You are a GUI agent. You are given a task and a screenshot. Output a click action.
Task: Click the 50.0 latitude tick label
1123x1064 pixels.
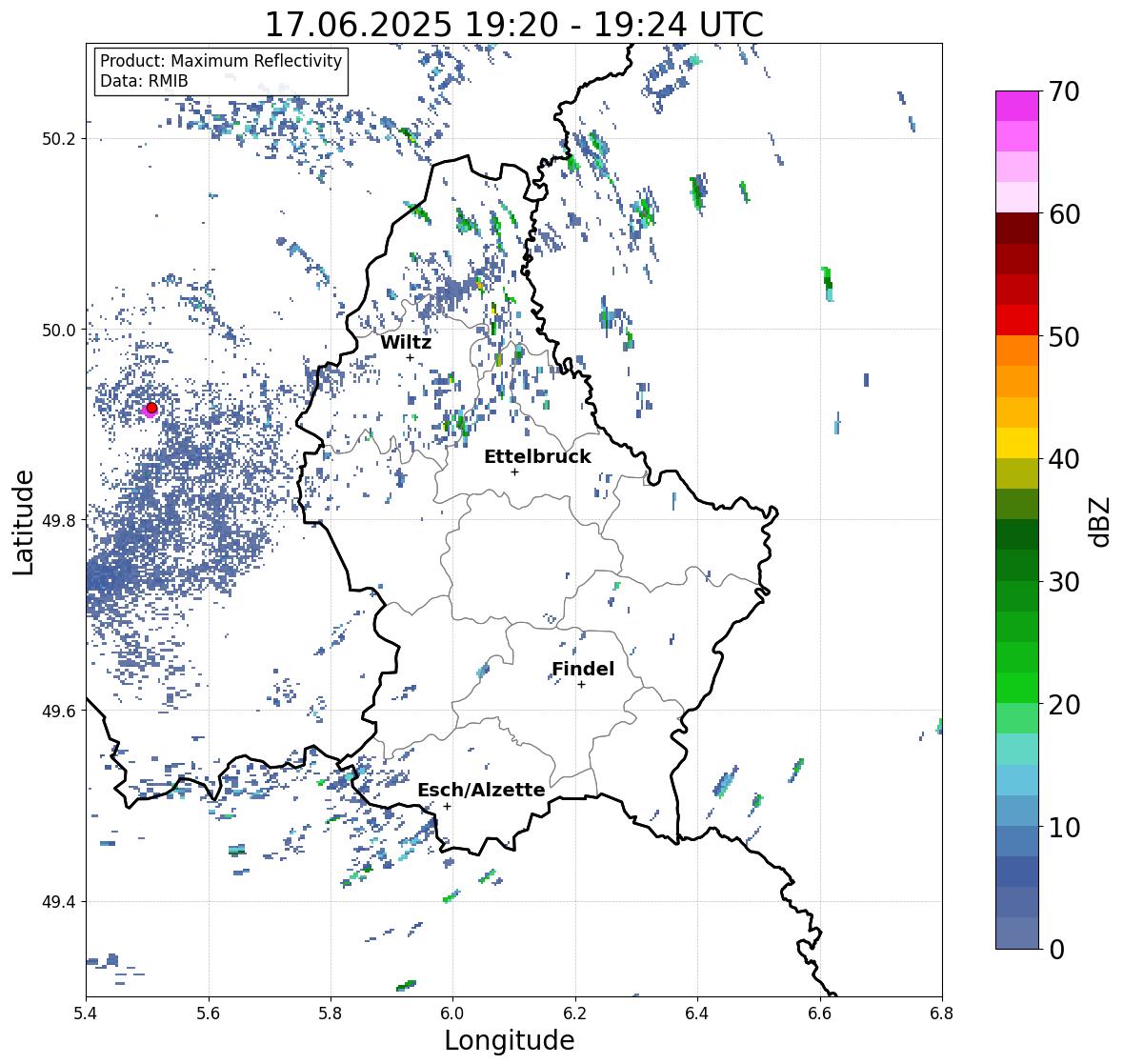click(58, 331)
